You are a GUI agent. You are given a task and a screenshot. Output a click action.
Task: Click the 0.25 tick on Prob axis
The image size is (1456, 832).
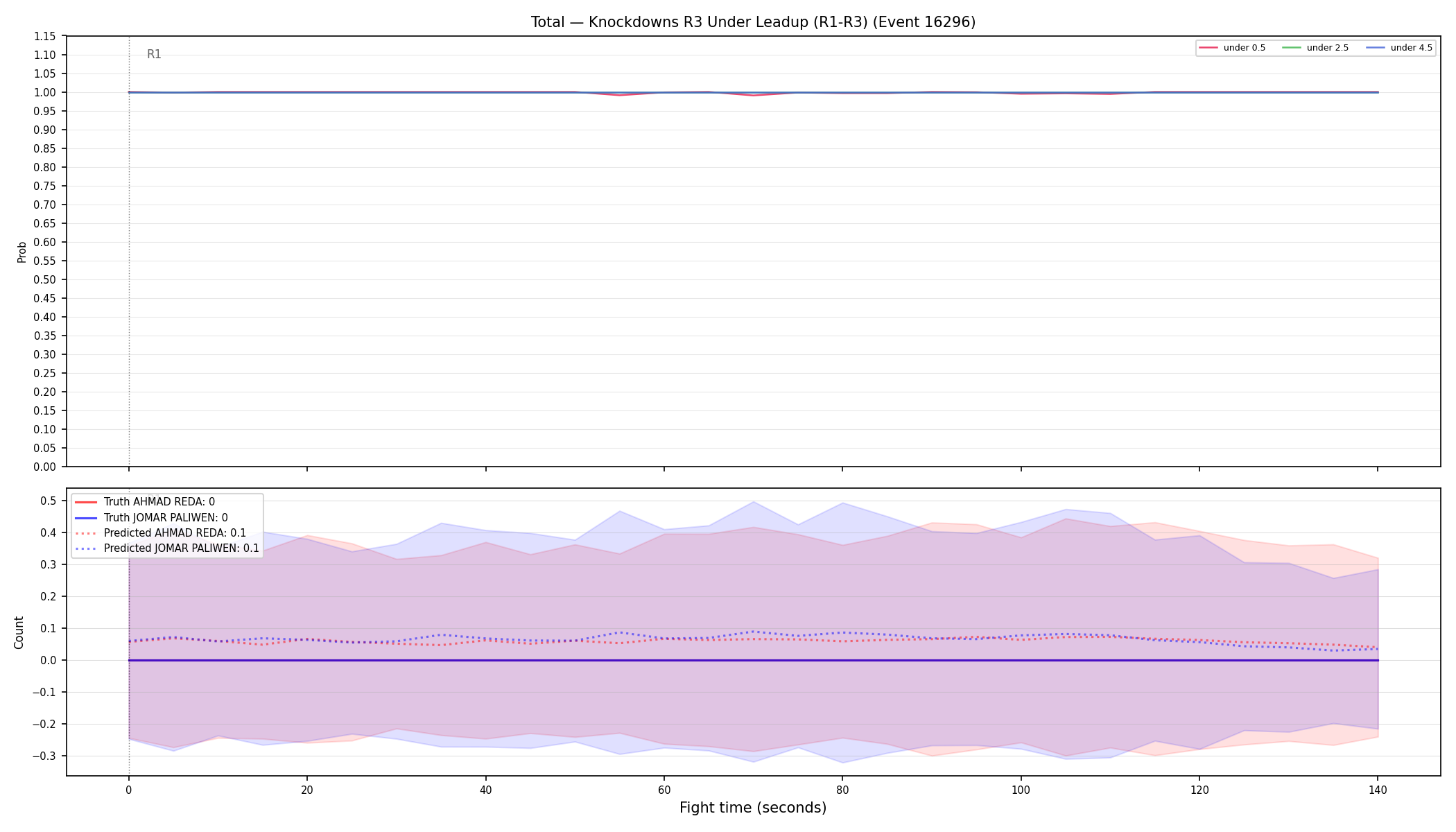pos(45,373)
